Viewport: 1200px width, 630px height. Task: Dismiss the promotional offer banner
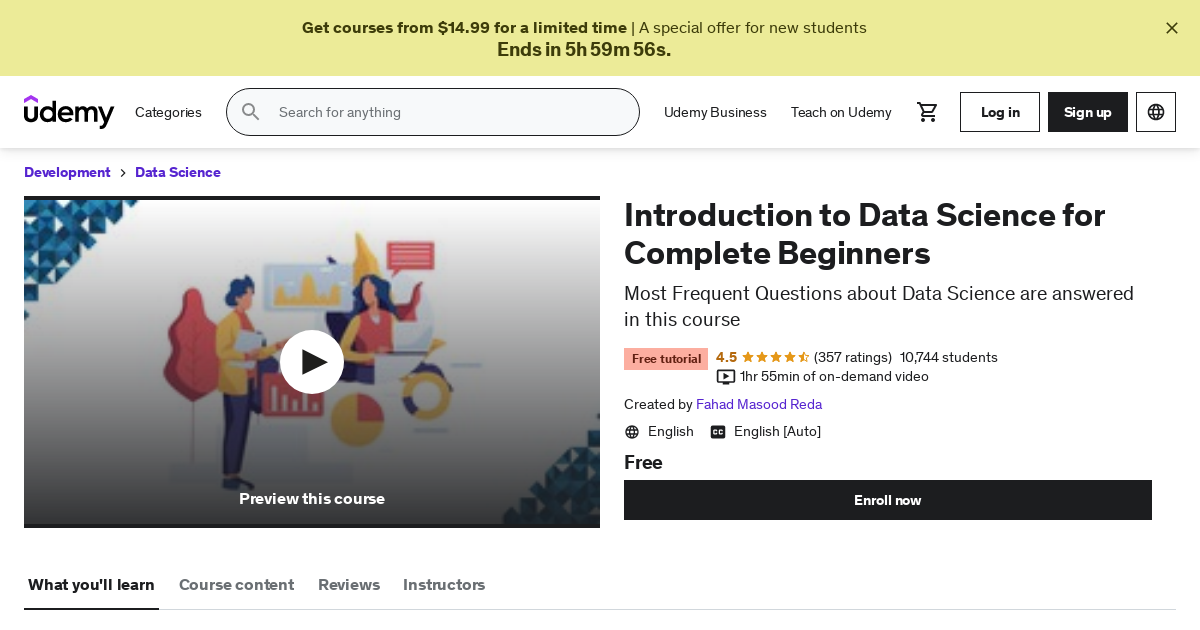point(1172,28)
